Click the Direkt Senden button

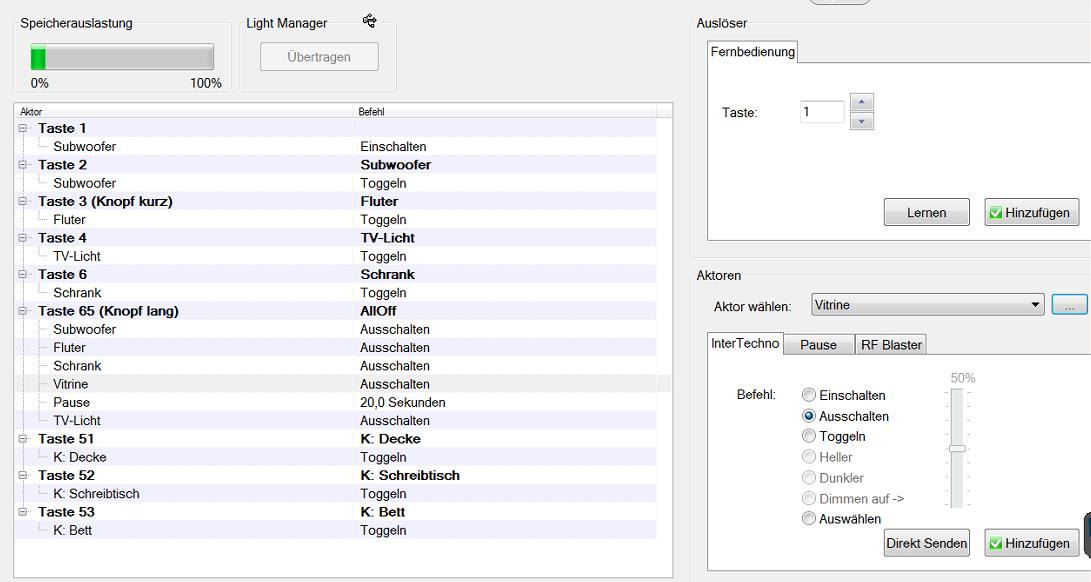click(926, 543)
